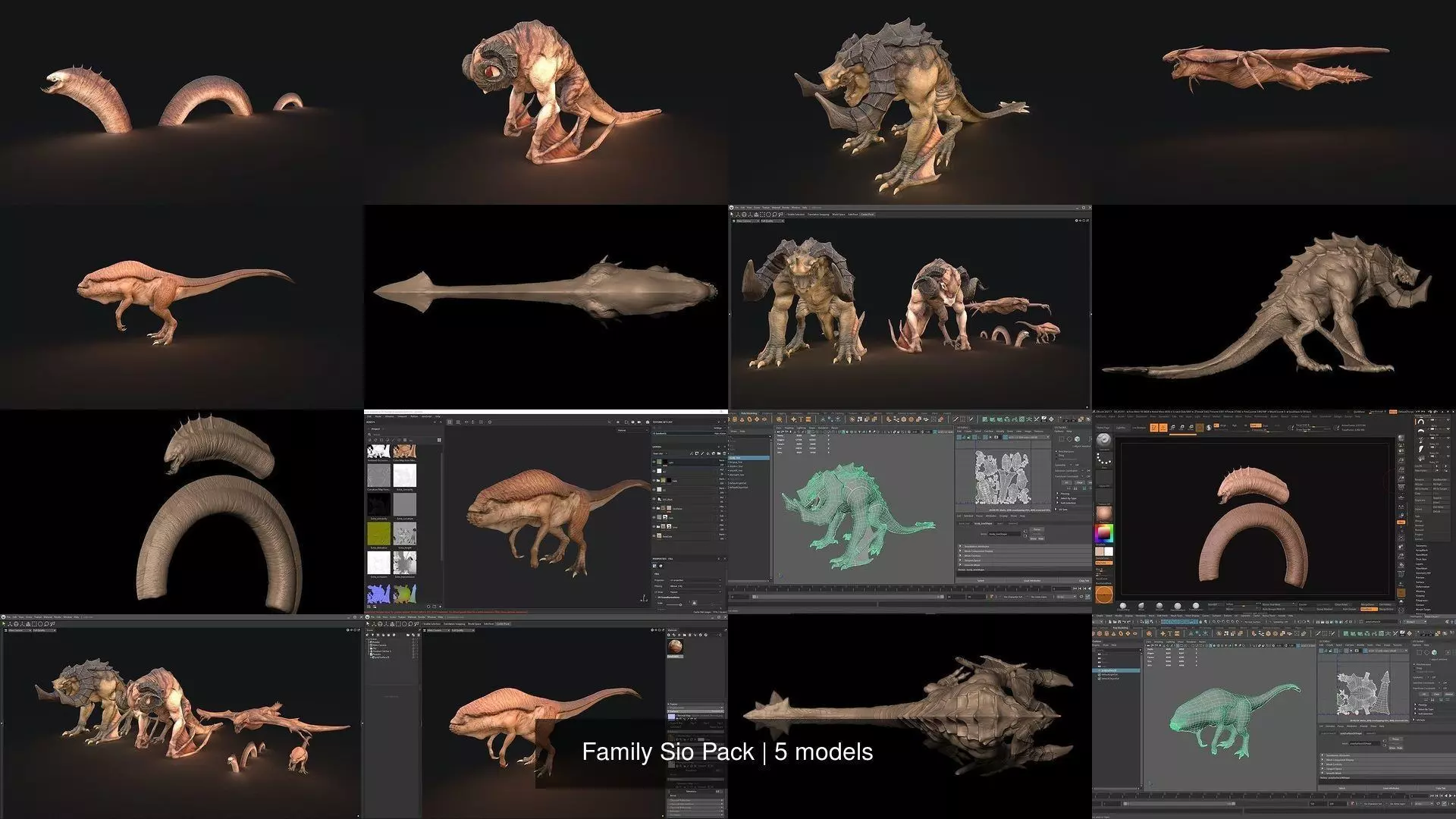1456x819 pixels.
Task: Open the dotted stroke type thumbnail in ZBrush
Action: pos(1104,459)
